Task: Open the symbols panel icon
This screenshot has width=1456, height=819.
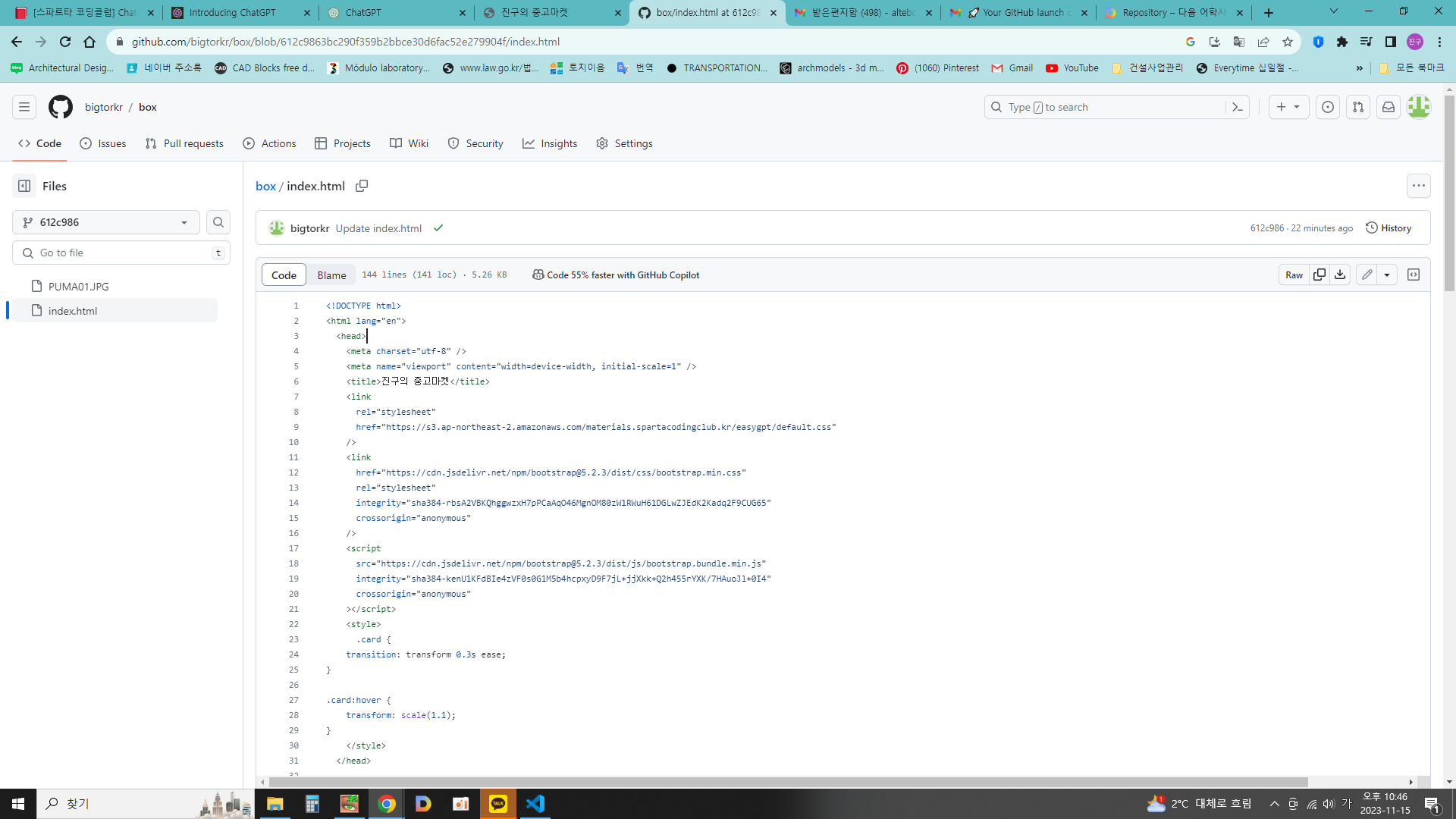Action: pyautogui.click(x=1414, y=275)
